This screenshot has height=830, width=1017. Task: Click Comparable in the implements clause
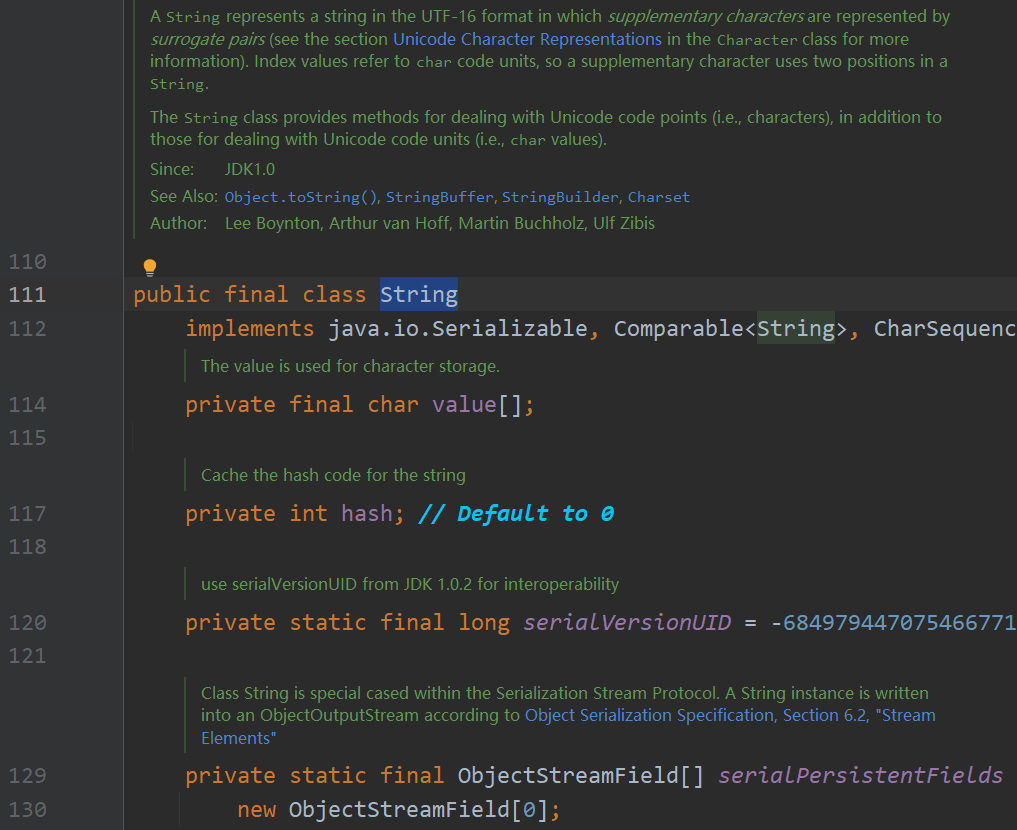(678, 328)
